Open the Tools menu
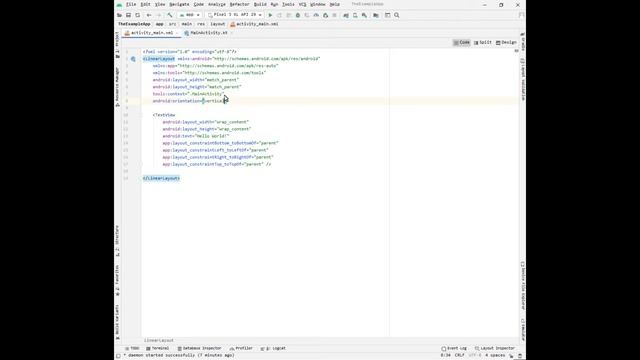Image resolution: width=640 pixels, height=360 pixels. coord(288,4)
